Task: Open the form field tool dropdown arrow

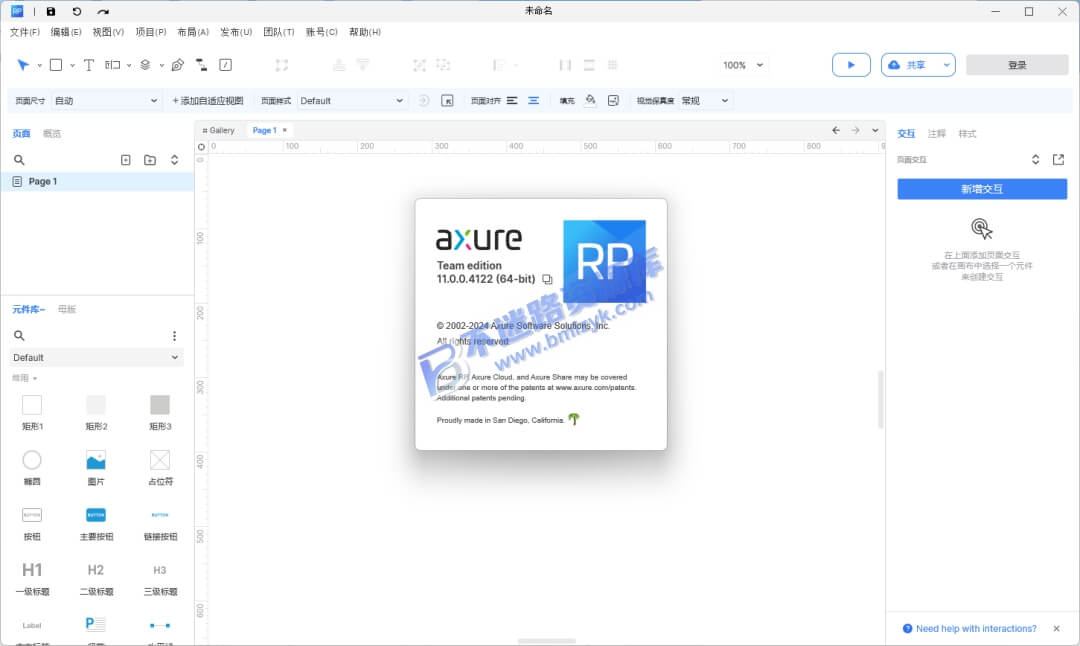Action: point(129,65)
